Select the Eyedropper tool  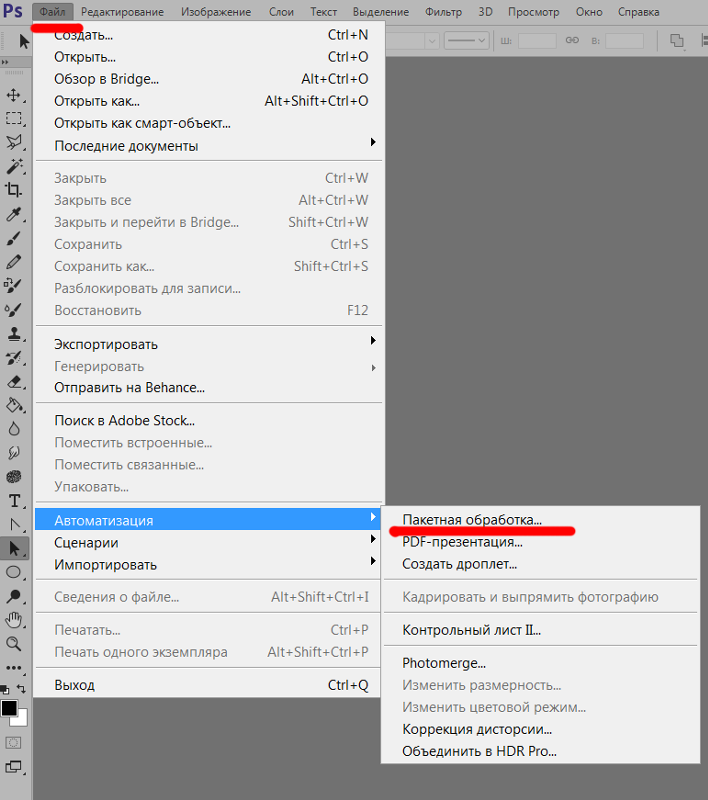click(x=14, y=214)
